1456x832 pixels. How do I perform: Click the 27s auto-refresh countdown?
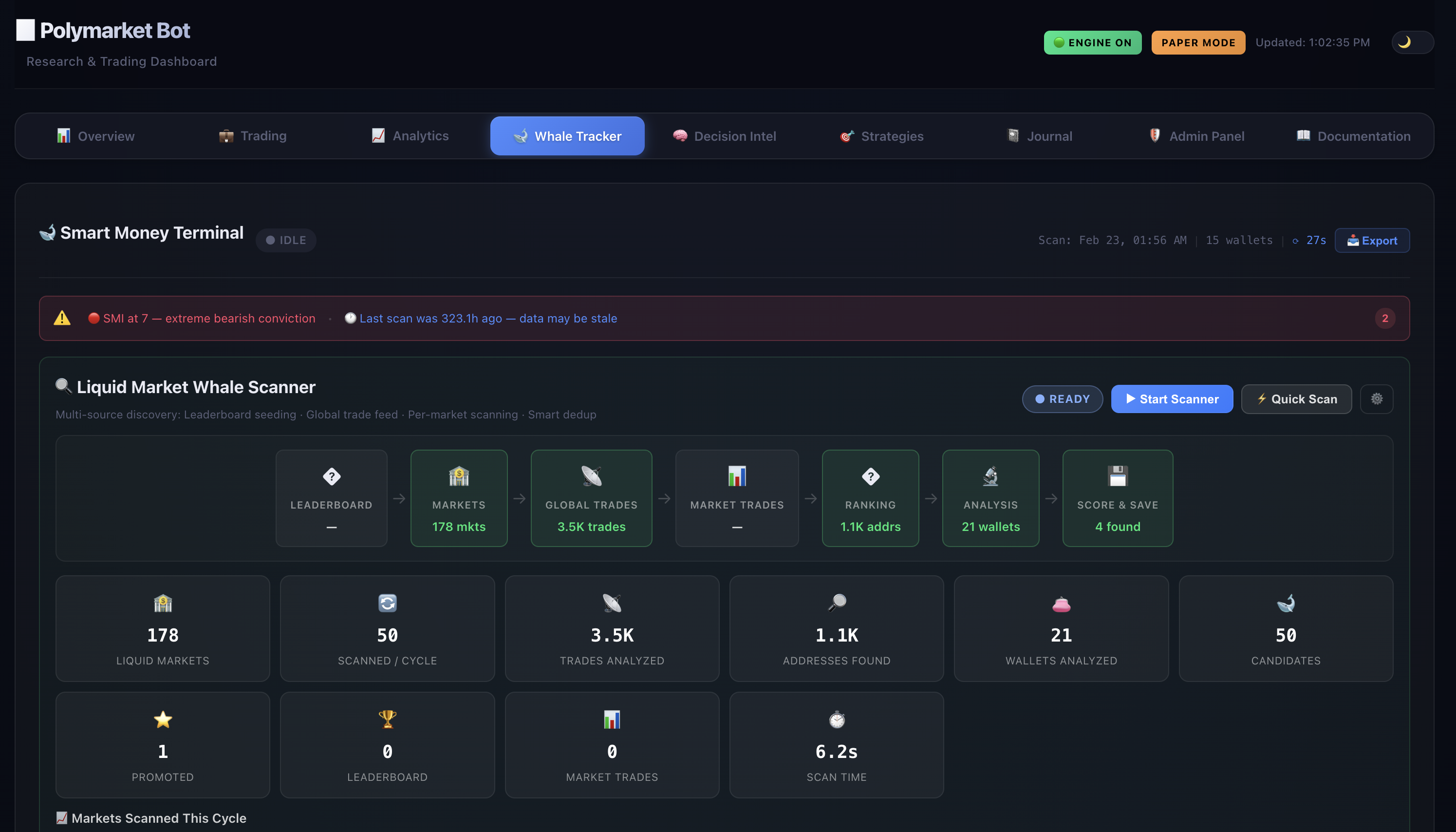[1309, 241]
